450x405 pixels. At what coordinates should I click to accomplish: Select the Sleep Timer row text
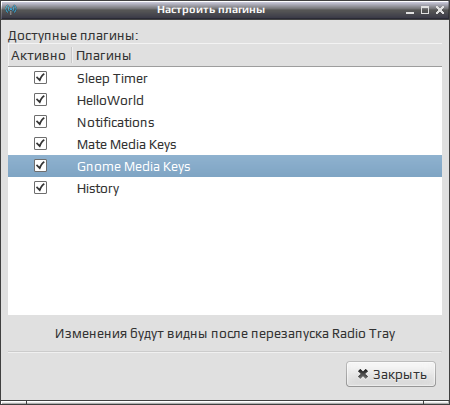point(112,79)
